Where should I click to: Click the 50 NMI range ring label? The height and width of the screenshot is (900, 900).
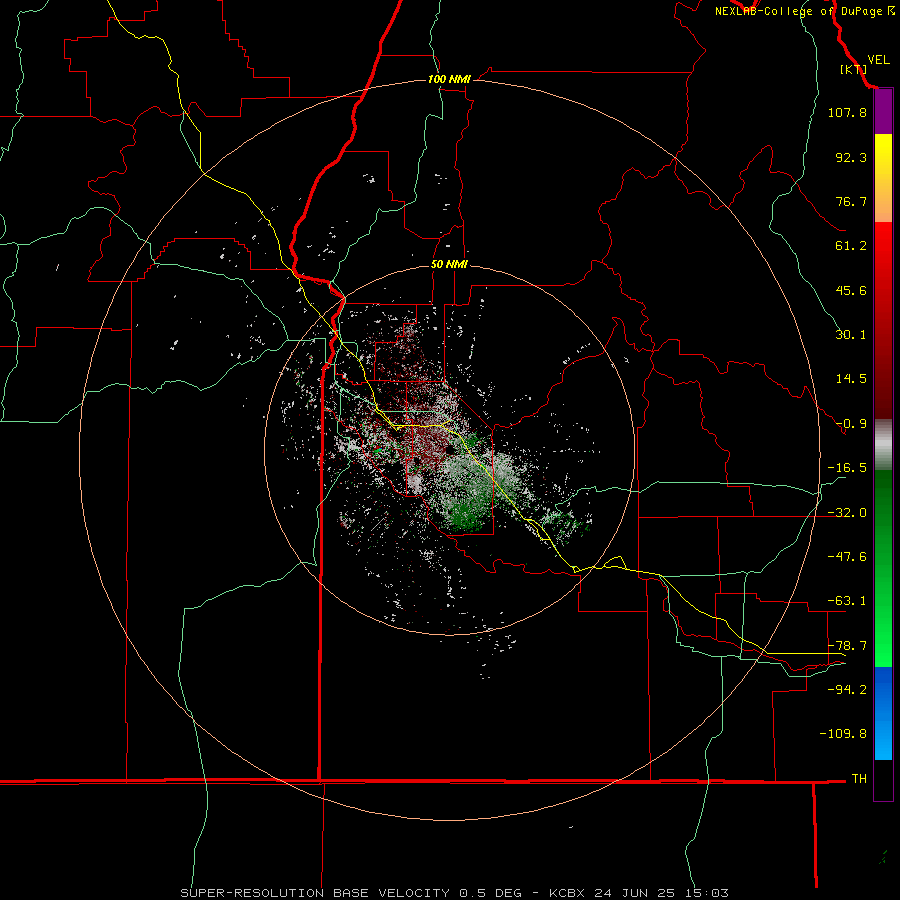point(449,265)
